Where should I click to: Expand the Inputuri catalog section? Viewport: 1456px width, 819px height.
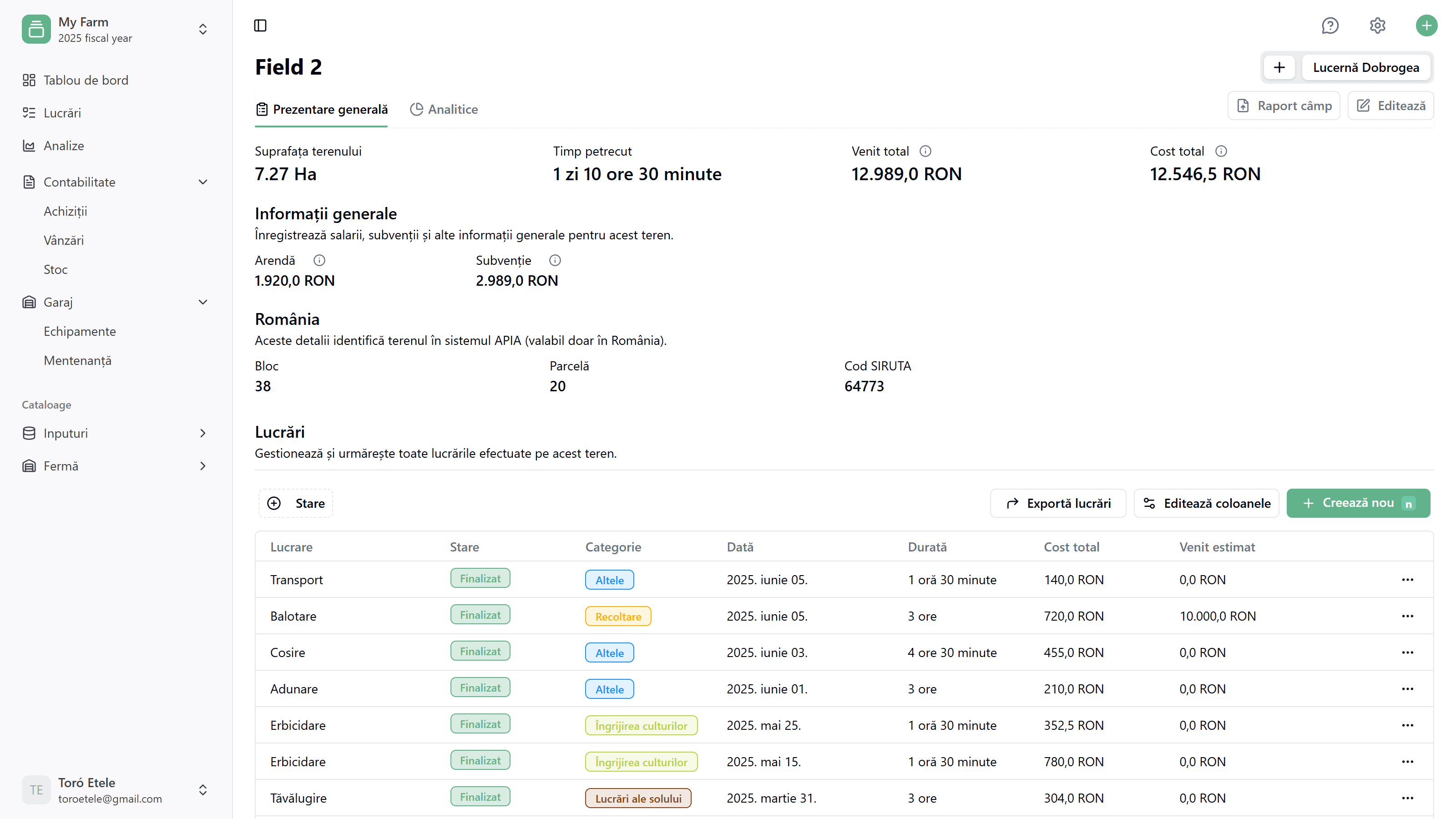[203, 433]
